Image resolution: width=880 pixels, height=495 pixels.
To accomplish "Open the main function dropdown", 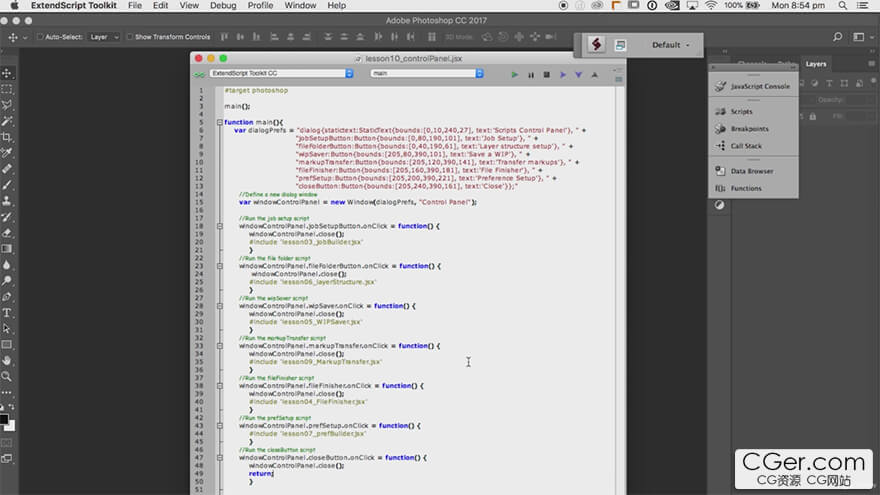I will (427, 74).
